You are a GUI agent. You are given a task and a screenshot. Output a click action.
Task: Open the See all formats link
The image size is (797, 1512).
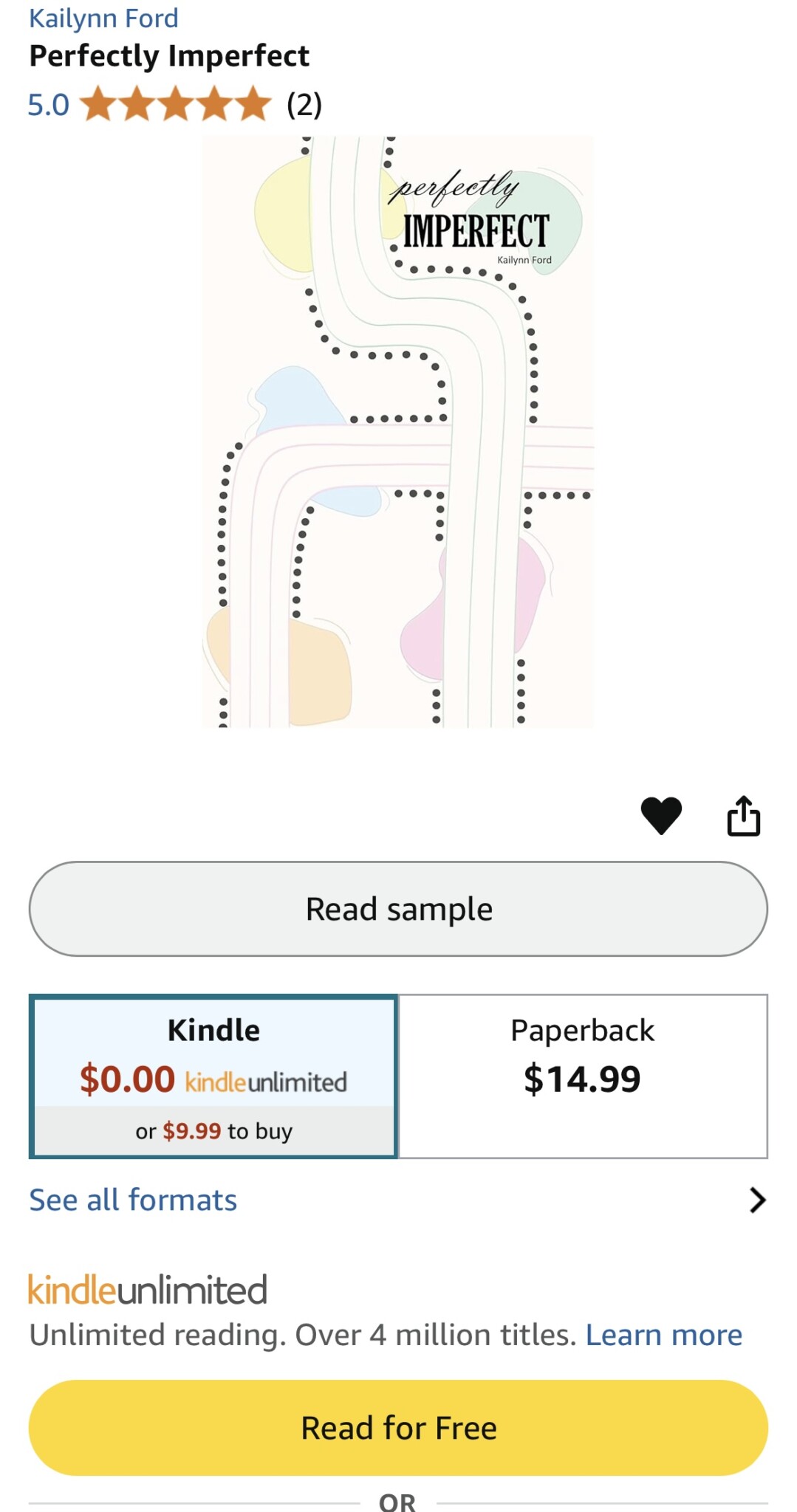133,1200
